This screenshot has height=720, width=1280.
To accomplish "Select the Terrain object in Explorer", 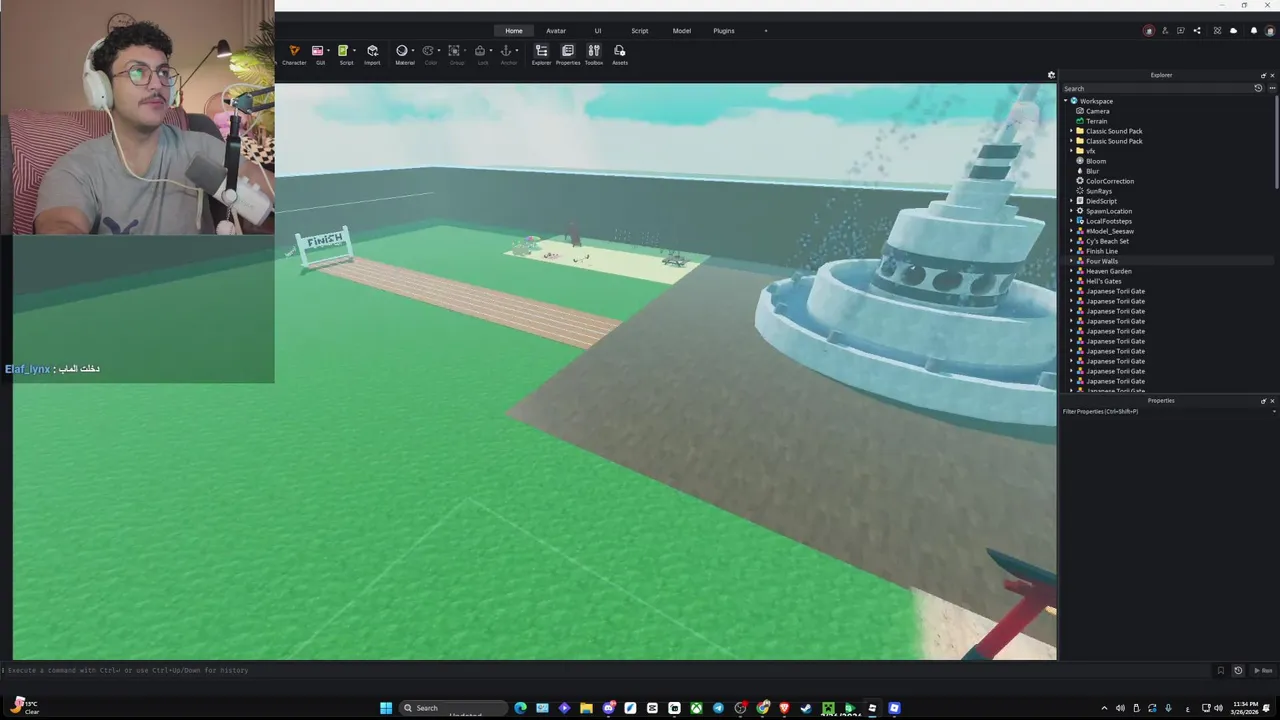I will click(1096, 121).
